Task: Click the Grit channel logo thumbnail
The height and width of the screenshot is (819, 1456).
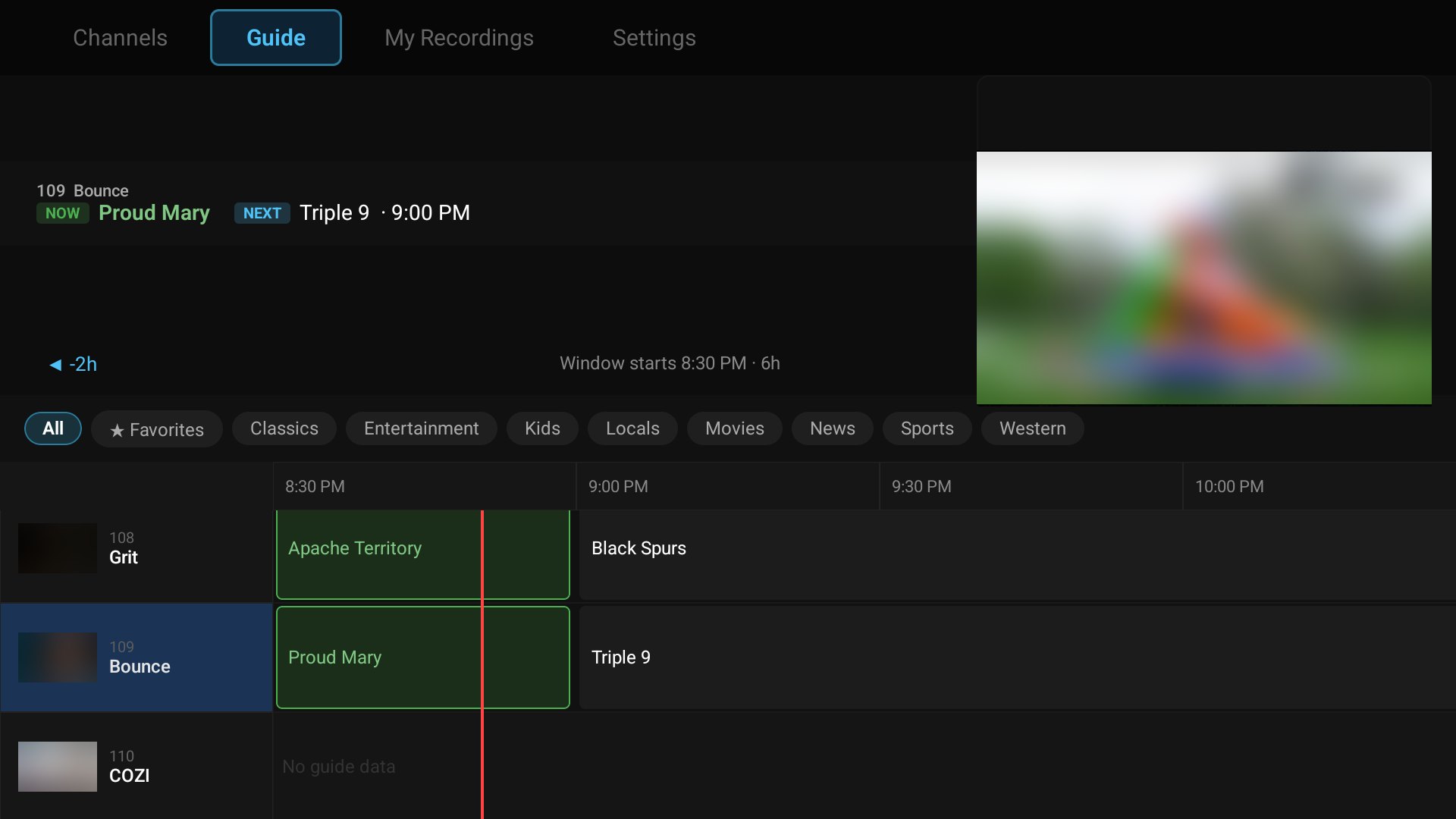Action: pos(58,548)
